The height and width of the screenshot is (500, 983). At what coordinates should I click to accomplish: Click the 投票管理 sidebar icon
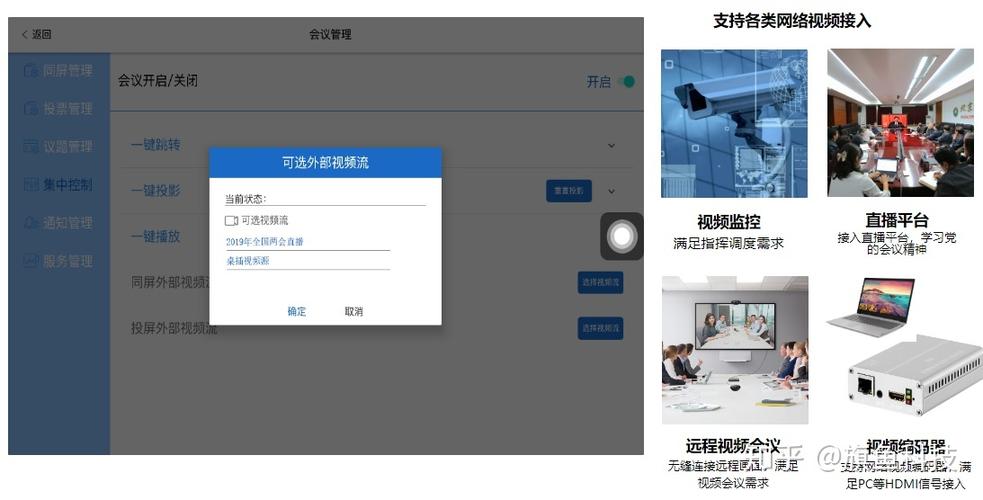pos(31,108)
